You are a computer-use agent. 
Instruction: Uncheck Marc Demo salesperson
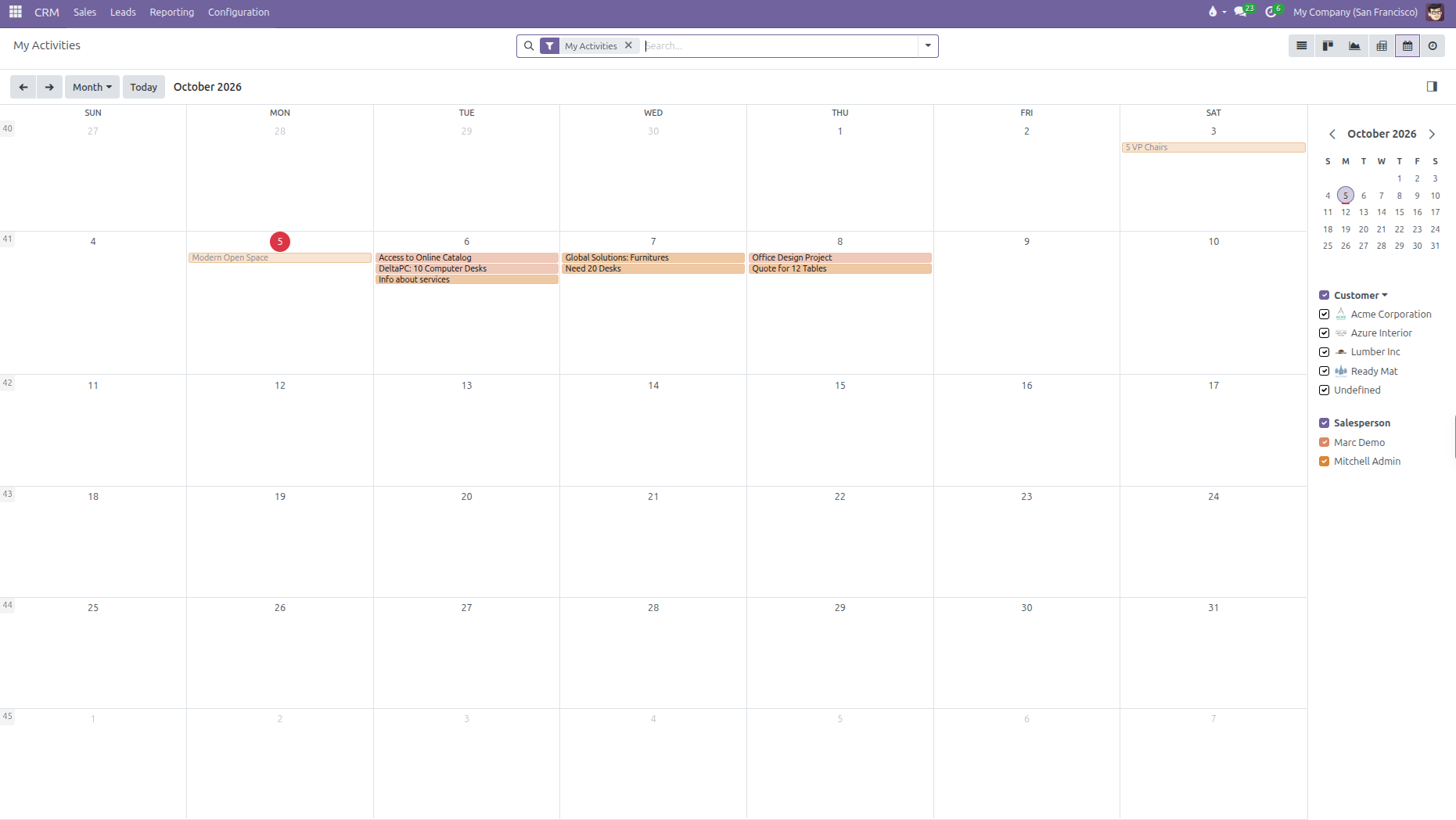pos(1324,442)
